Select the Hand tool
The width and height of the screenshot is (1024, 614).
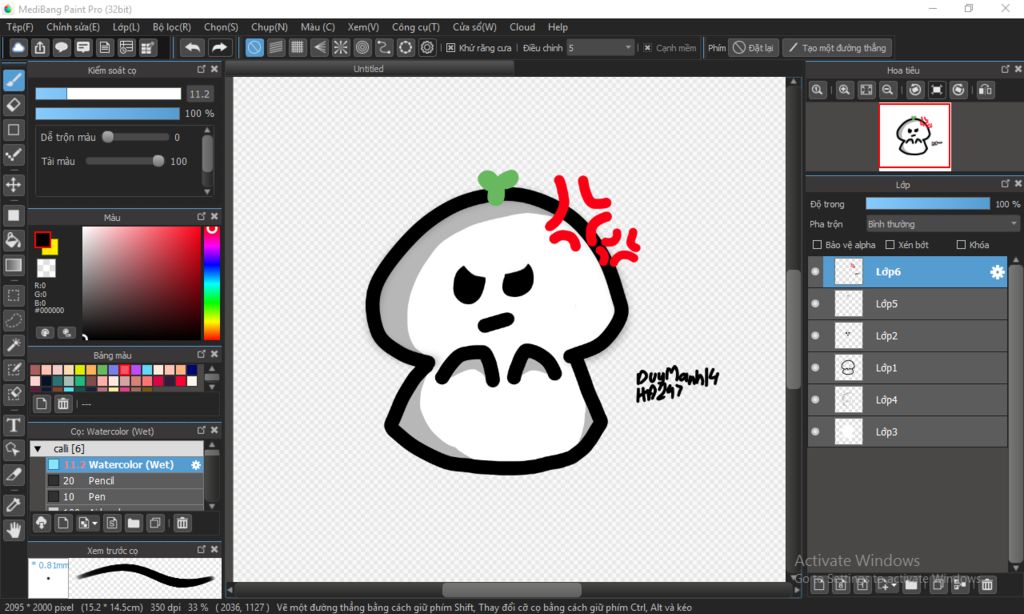point(14,530)
